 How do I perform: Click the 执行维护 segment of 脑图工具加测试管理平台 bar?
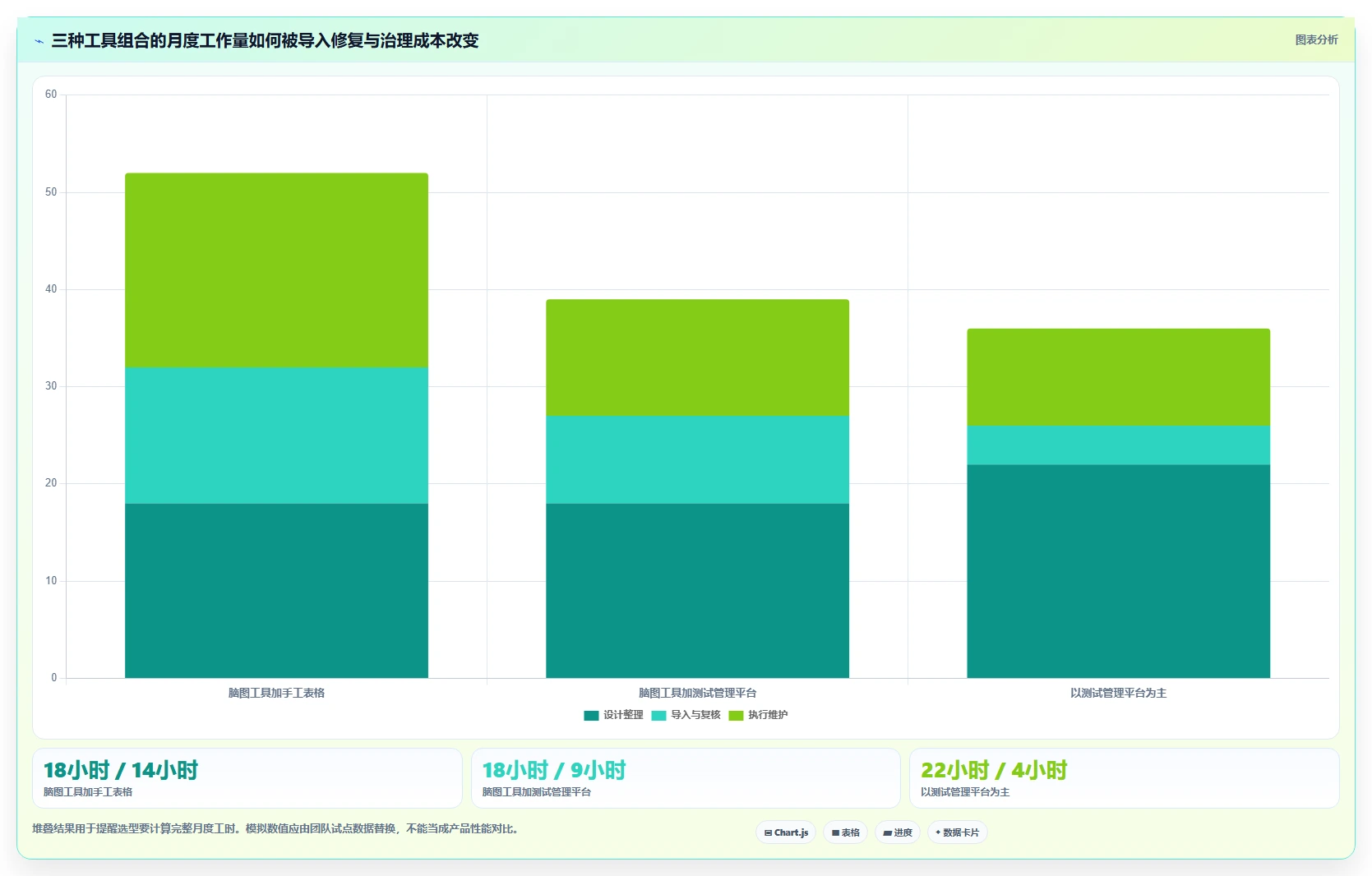point(697,357)
